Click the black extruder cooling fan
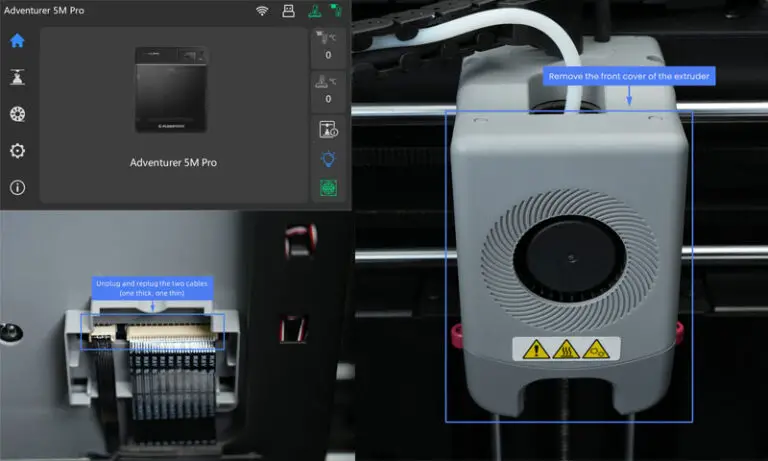 coord(570,259)
